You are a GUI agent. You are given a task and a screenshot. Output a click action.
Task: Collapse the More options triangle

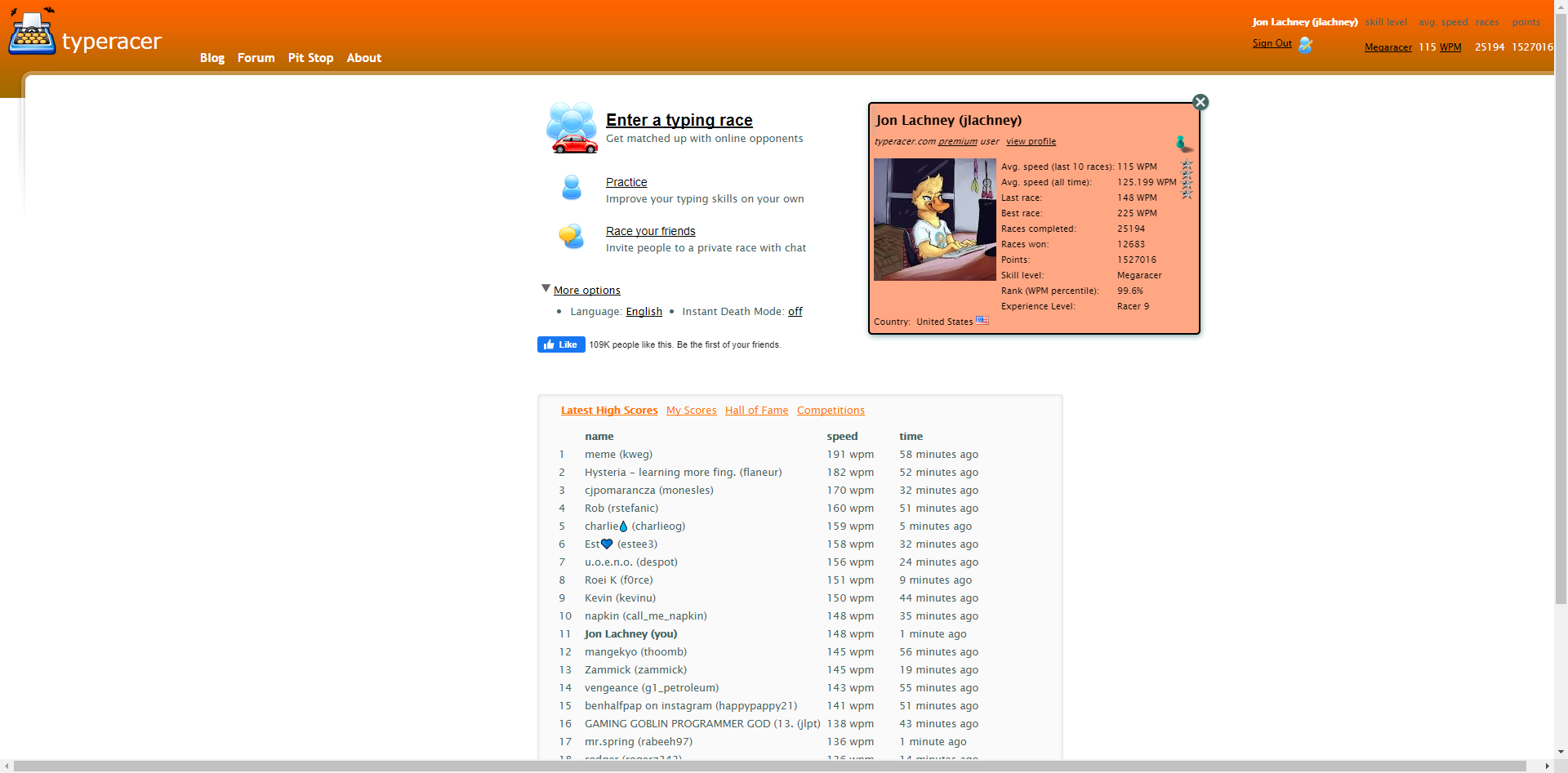point(546,288)
